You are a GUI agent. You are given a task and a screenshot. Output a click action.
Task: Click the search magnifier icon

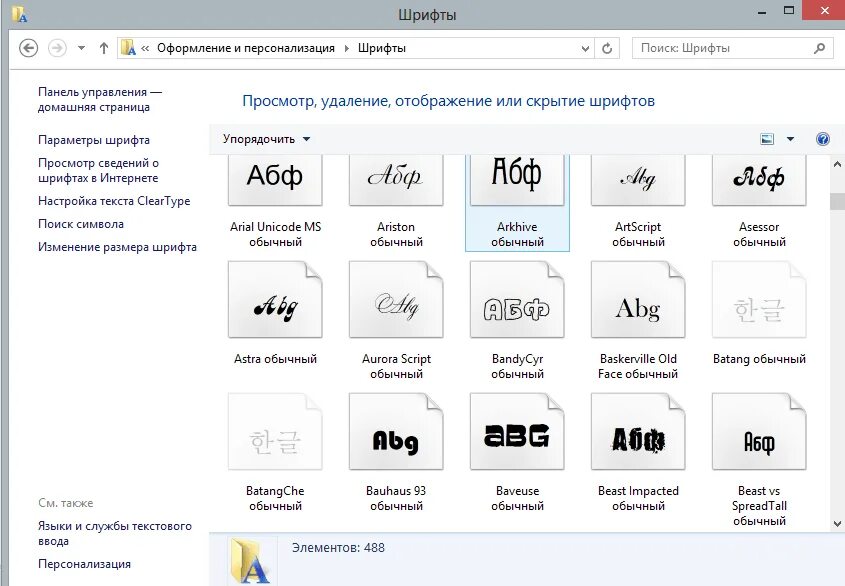pyautogui.click(x=819, y=48)
